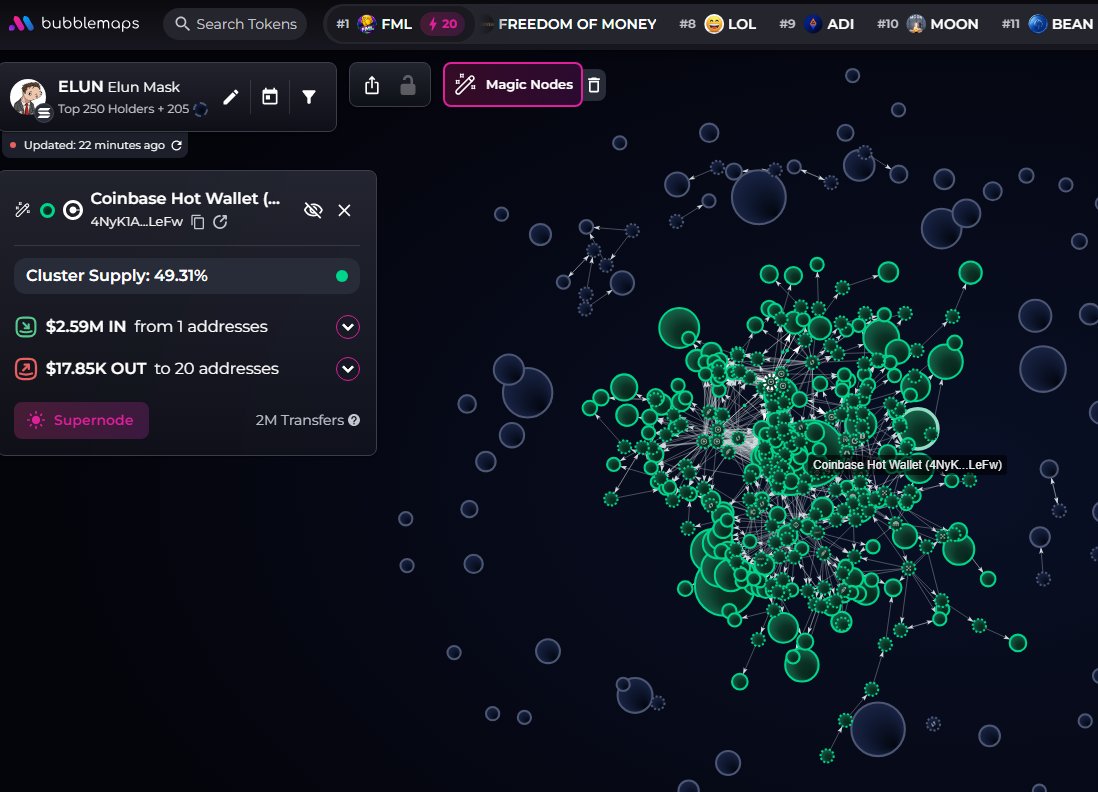Activate the Magic Nodes button

tap(513, 85)
